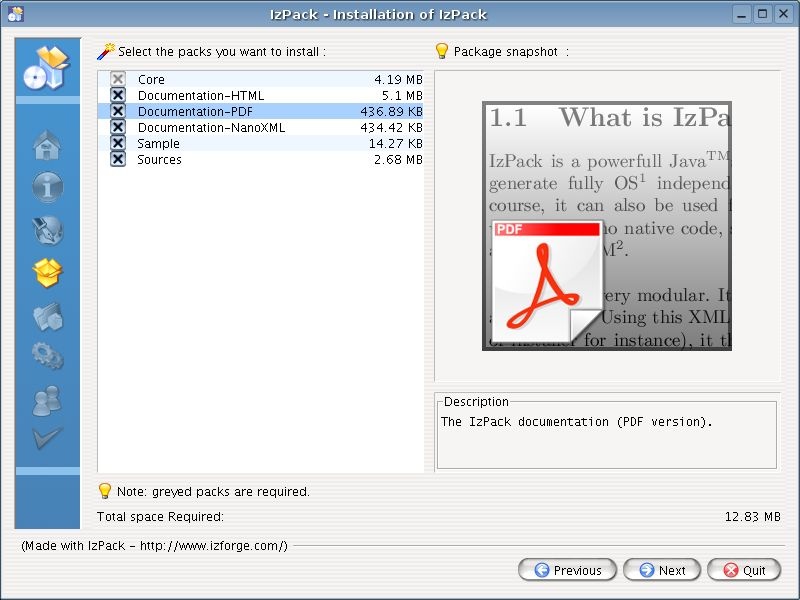800x600 pixels.
Task: Minimize the IzPack installer window
Action: pyautogui.click(x=741, y=14)
